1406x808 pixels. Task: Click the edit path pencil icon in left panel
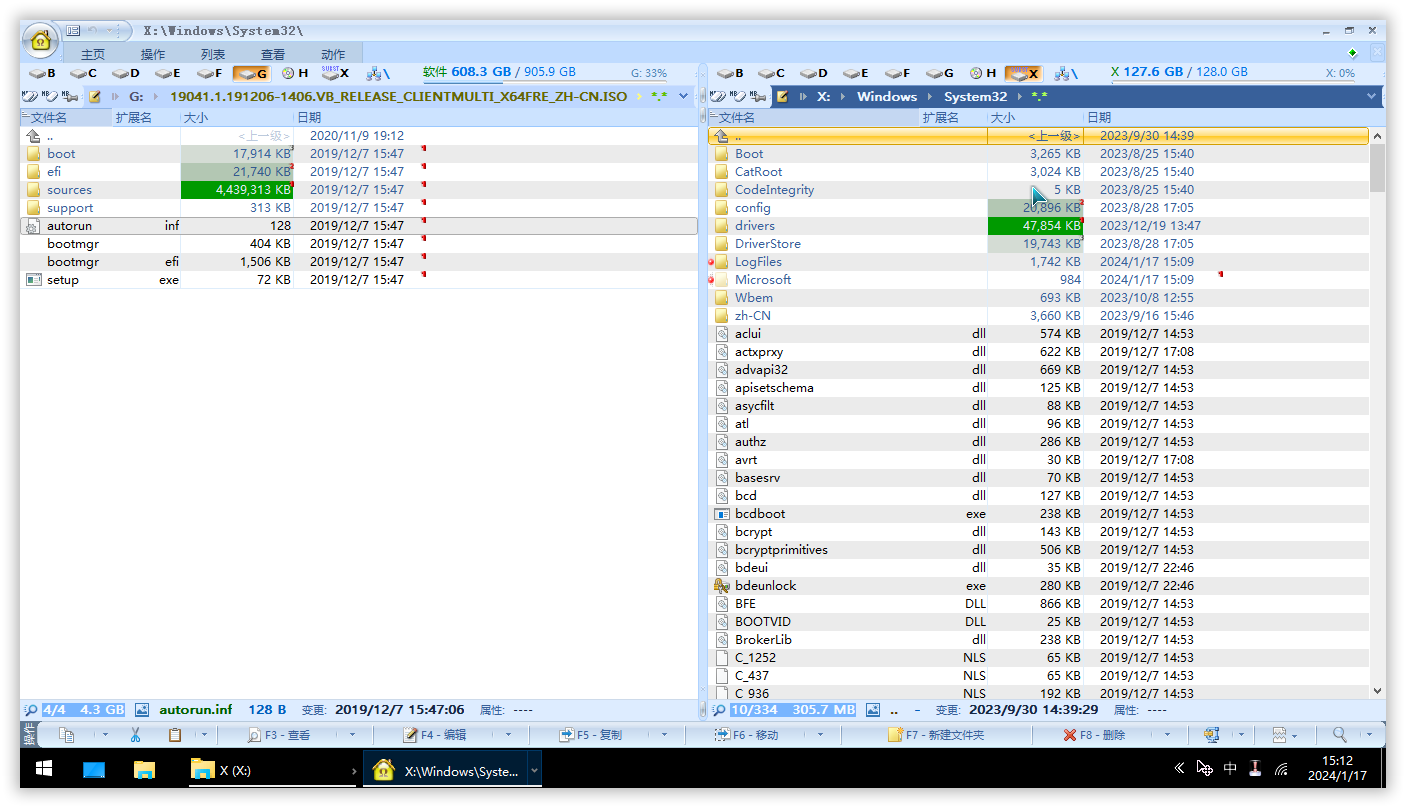[x=95, y=97]
